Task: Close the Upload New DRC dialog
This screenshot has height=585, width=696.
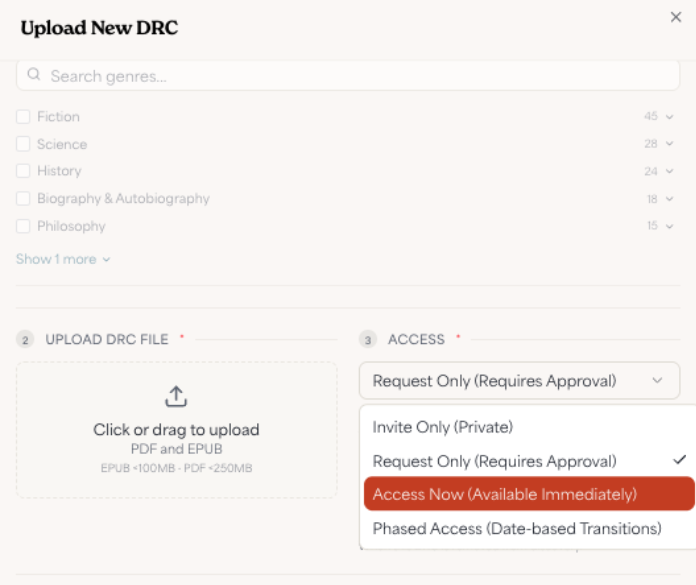Action: pos(676,17)
